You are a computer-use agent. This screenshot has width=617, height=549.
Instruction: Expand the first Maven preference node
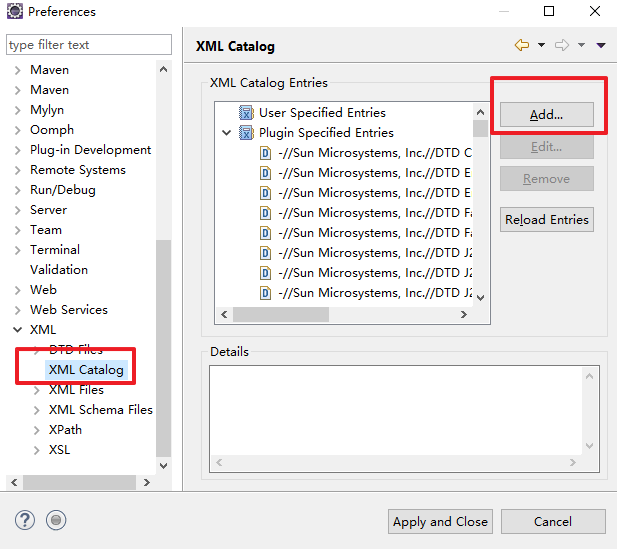click(x=17, y=70)
